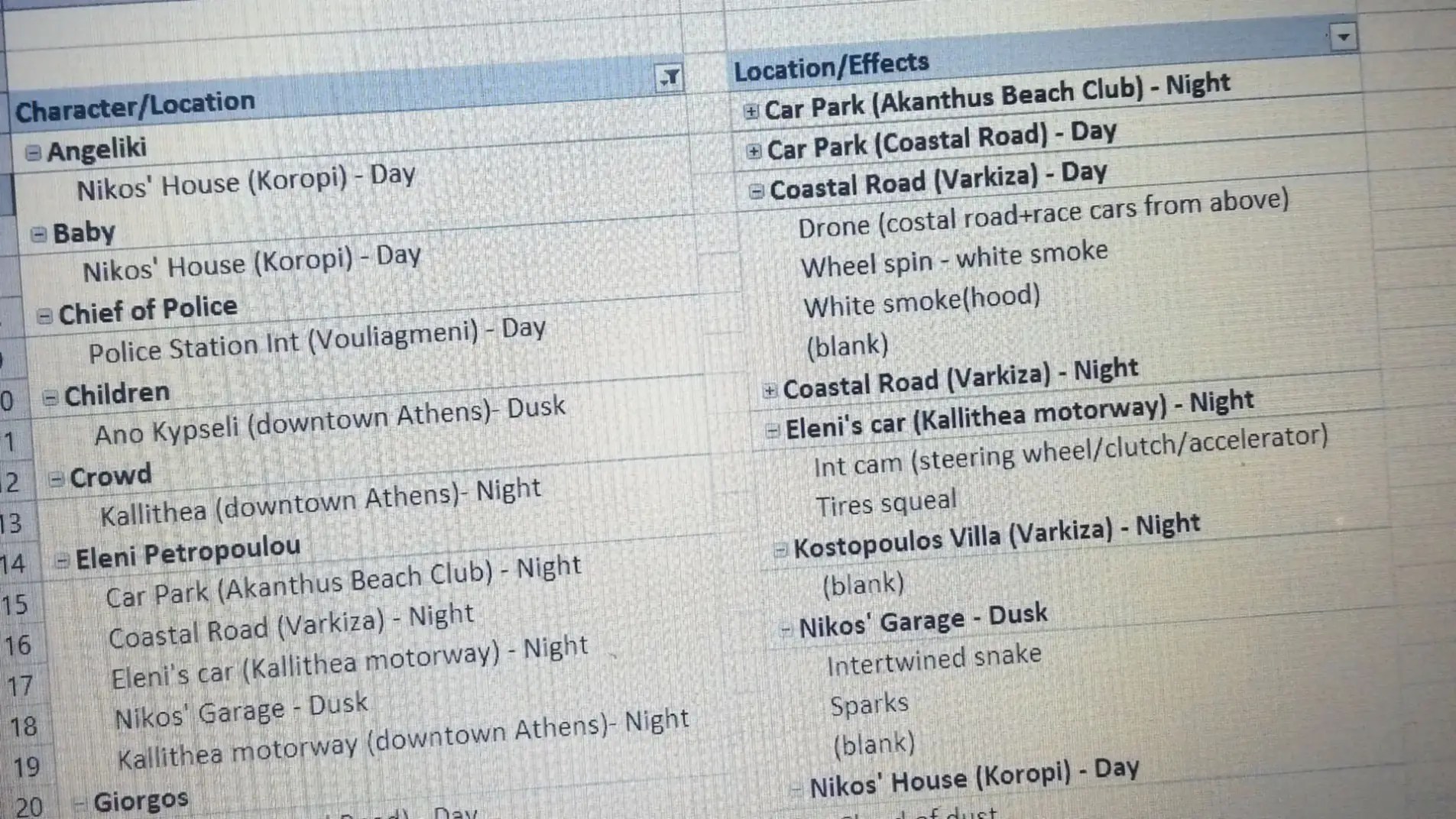Select Car Park (Akanthus Beach Club) - Night under Eleni Petropoulou
The height and width of the screenshot is (819, 1456).
tap(344, 582)
